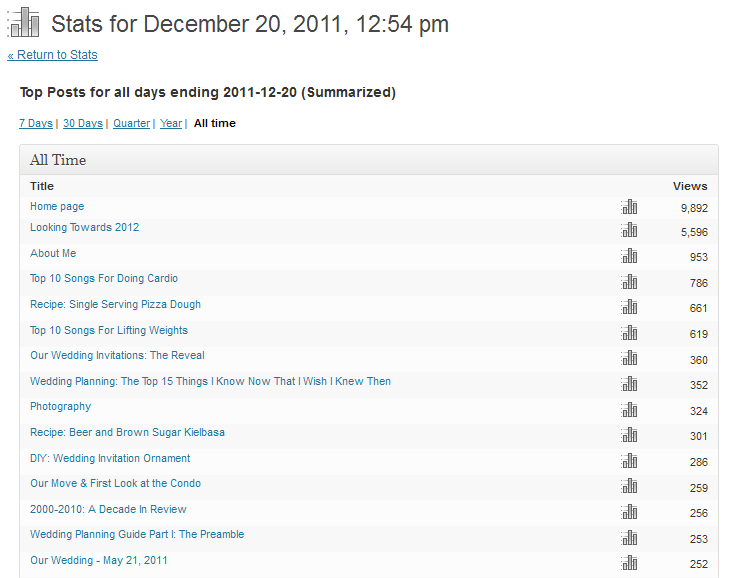Open stats chart for Beer and Brown Sugar Kielbasa
The width and height of the screenshot is (736, 578).
629,435
